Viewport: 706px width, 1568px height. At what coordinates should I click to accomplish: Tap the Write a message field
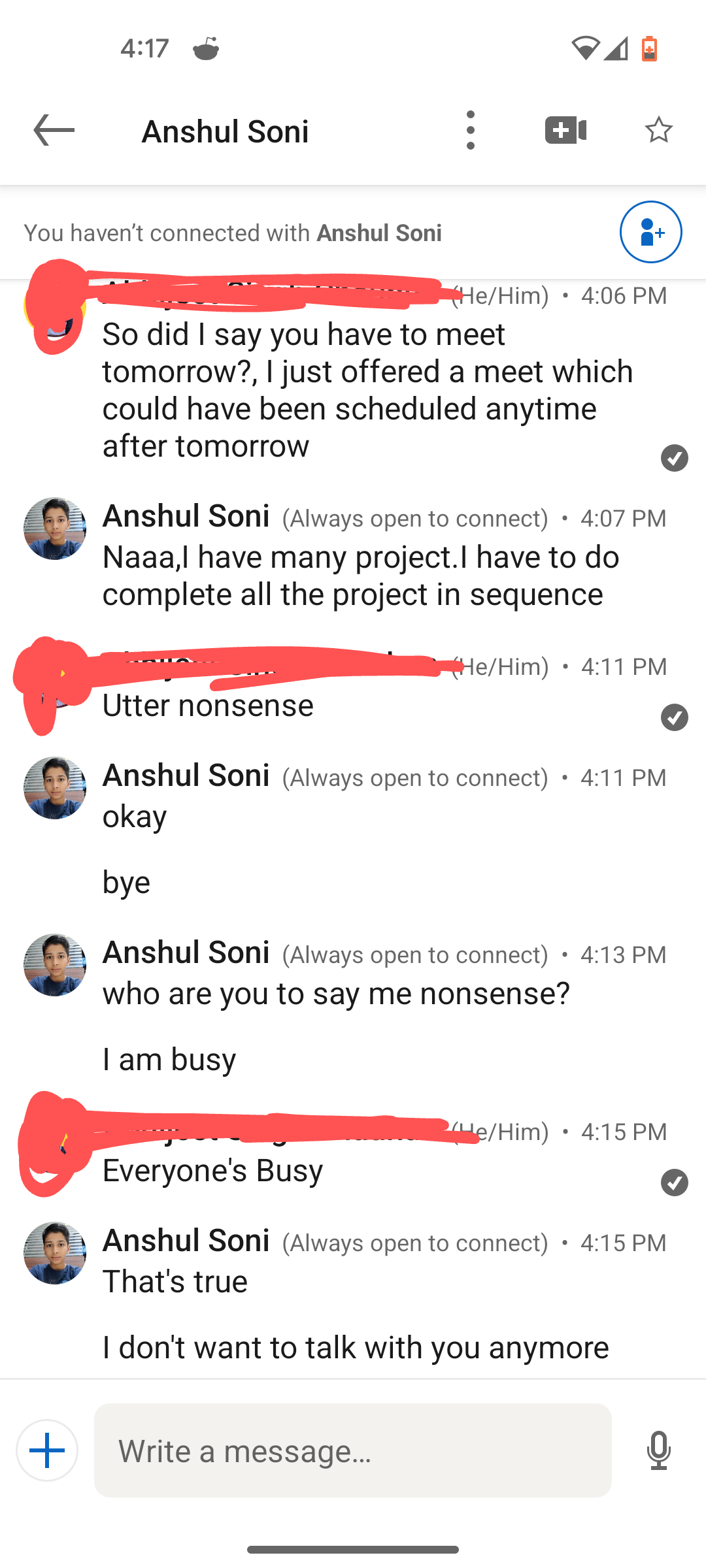[x=353, y=1450]
